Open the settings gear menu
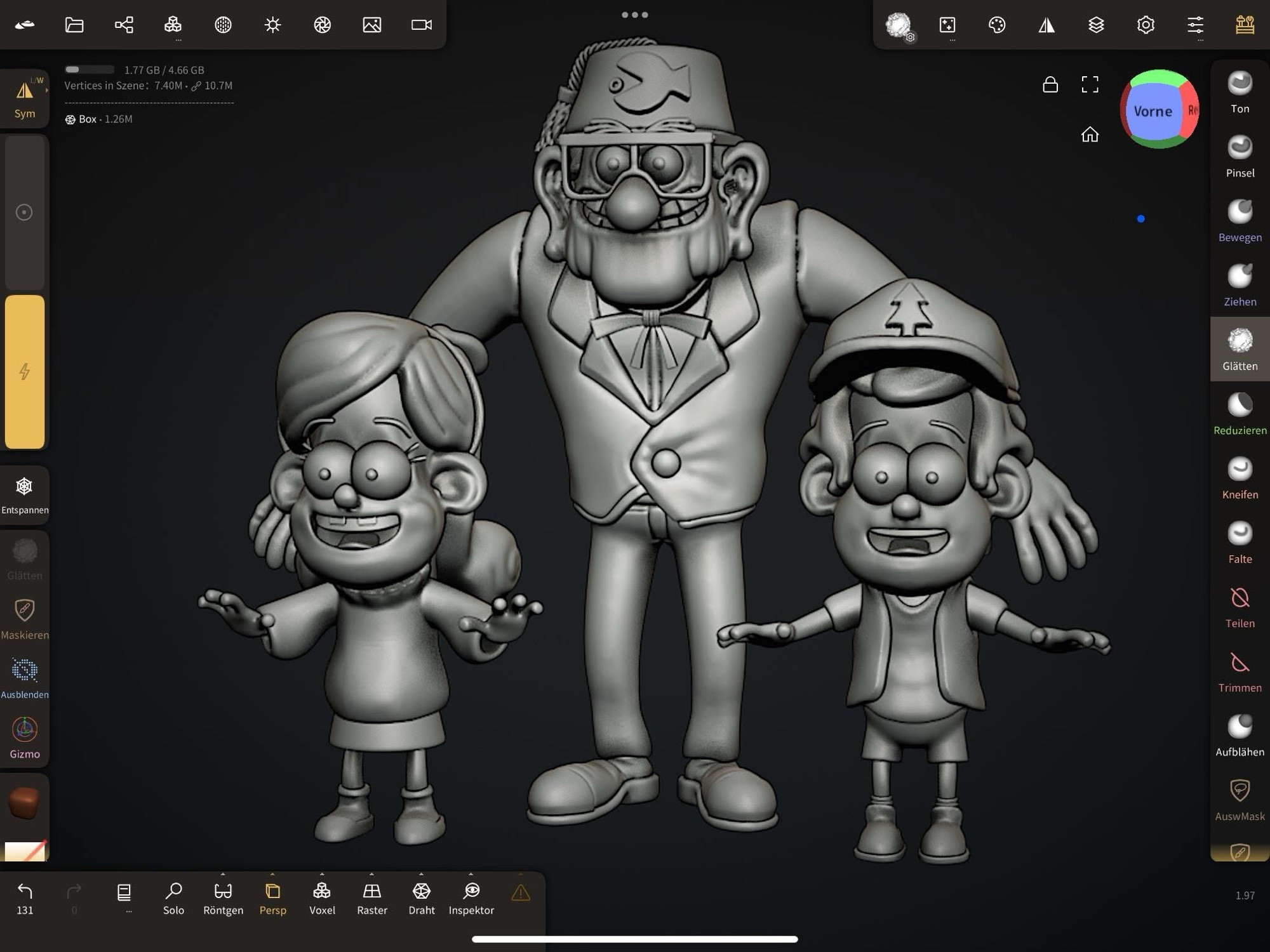This screenshot has width=1270, height=952. tap(1146, 25)
